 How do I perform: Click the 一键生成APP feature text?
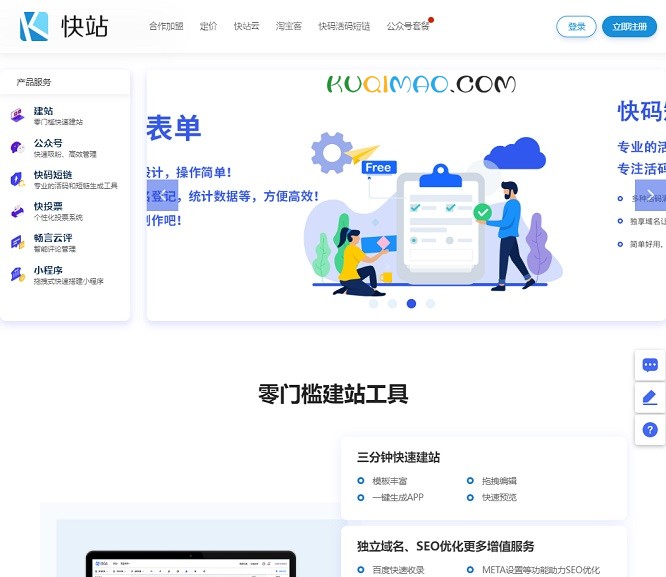[398, 497]
